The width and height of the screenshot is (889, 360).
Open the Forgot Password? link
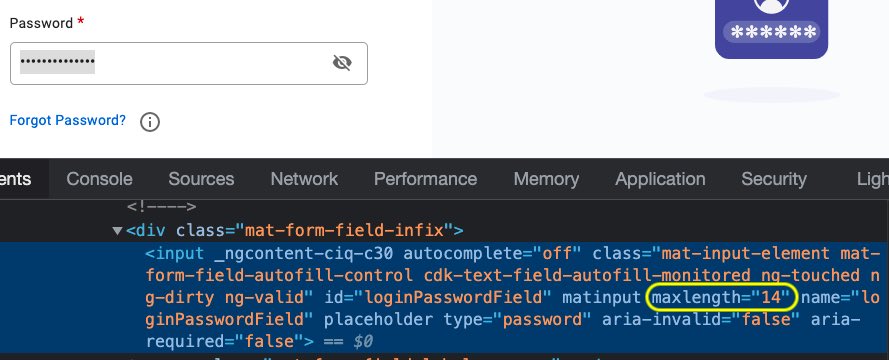67,121
